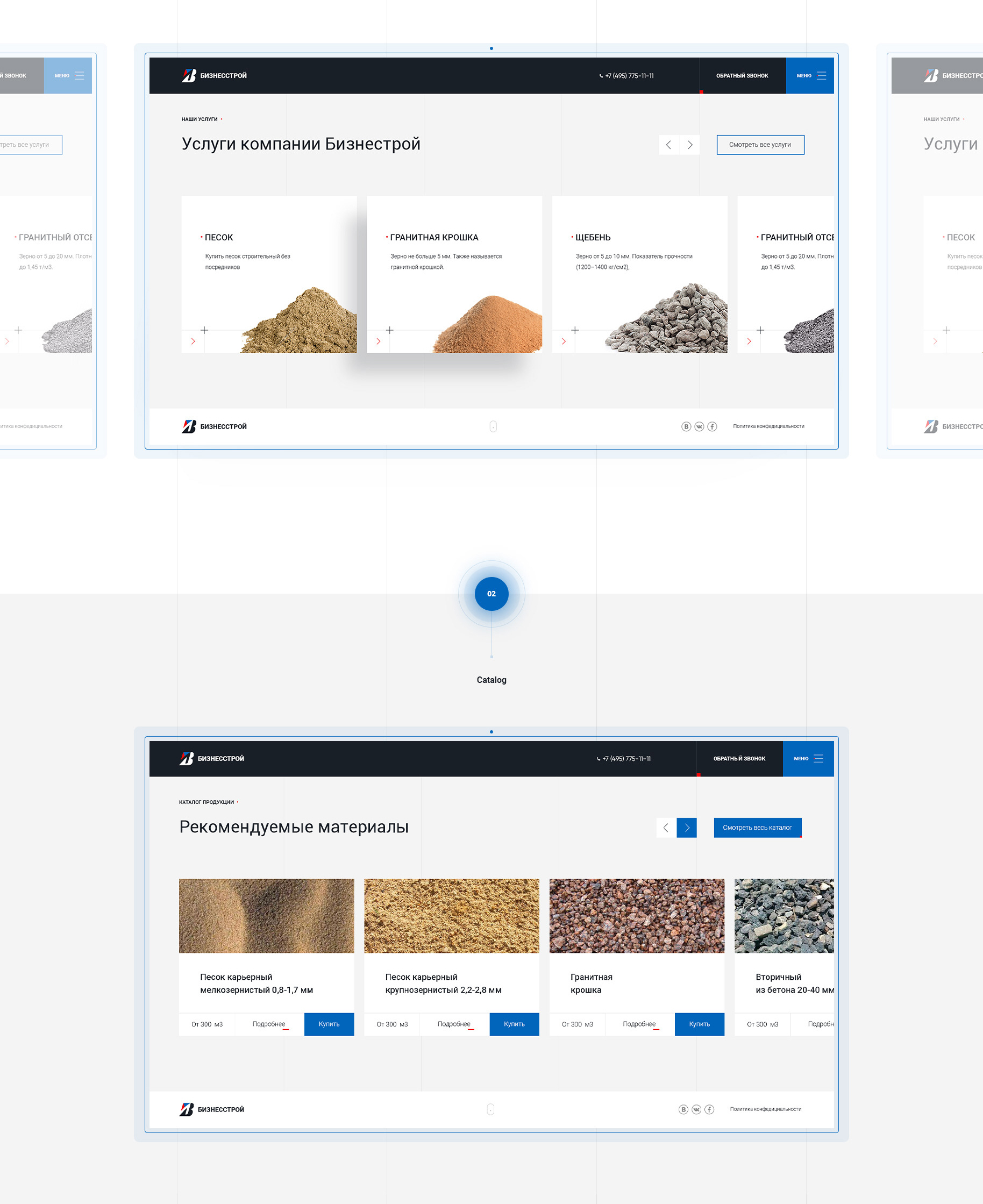
Task: Expand the plus icon on the ПЕСОК card
Action: click(204, 330)
